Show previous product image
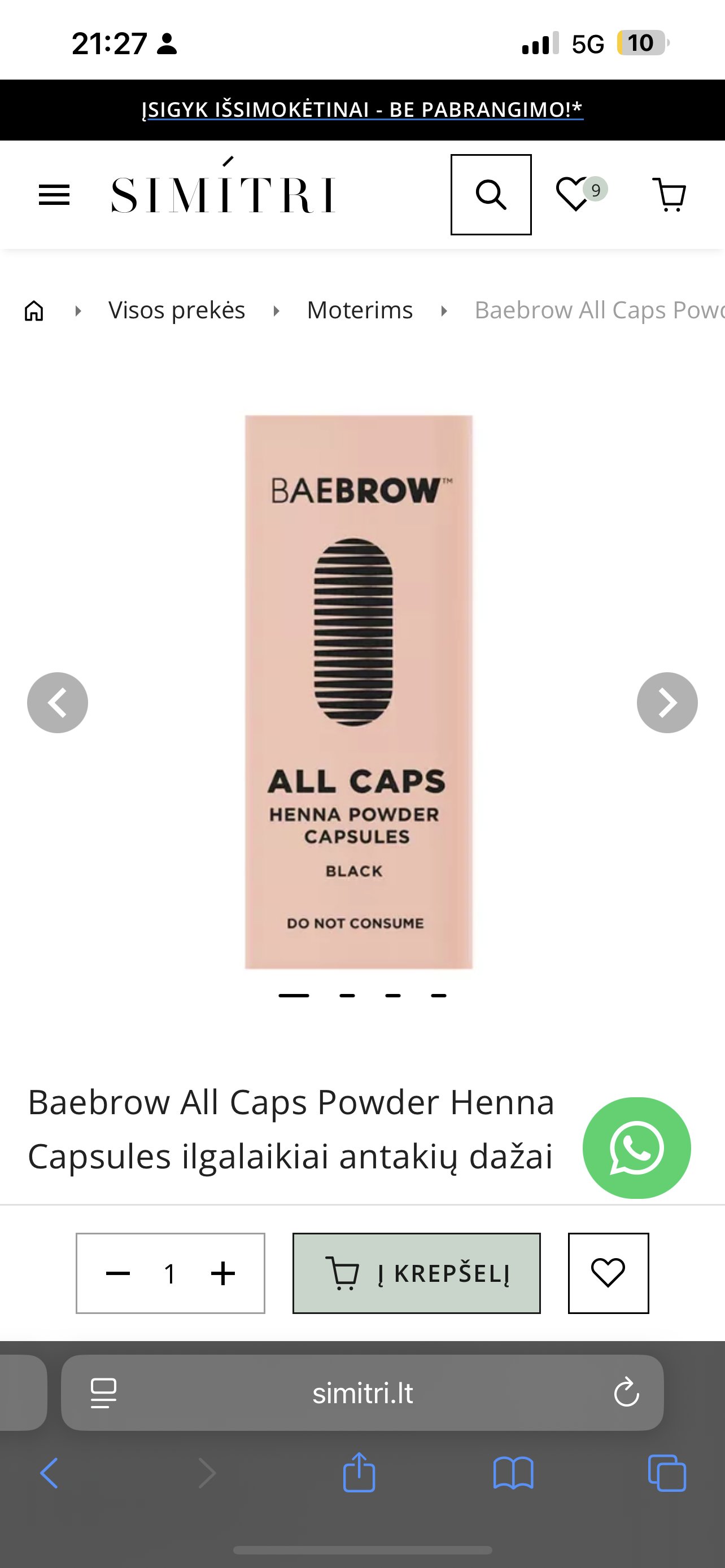 click(x=58, y=702)
